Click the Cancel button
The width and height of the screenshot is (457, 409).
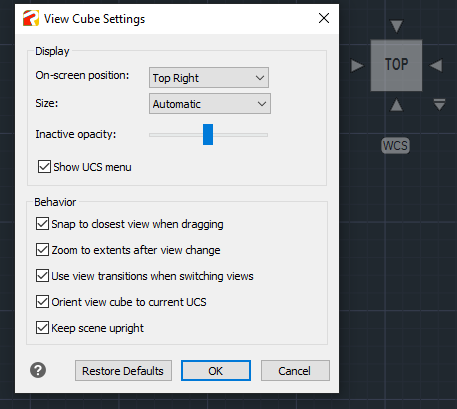tap(295, 370)
